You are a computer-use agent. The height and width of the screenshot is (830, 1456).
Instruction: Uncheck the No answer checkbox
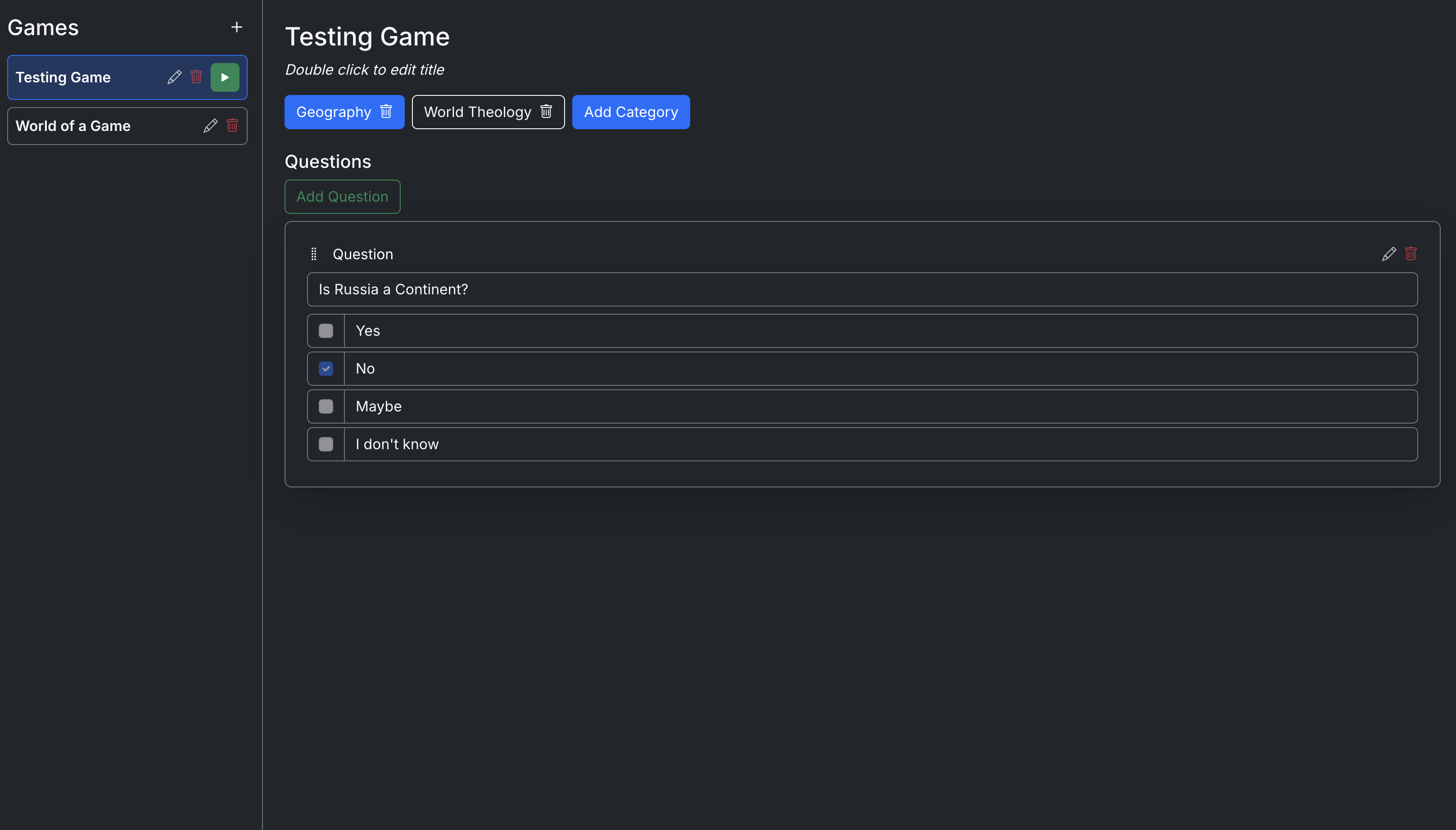[x=326, y=368]
